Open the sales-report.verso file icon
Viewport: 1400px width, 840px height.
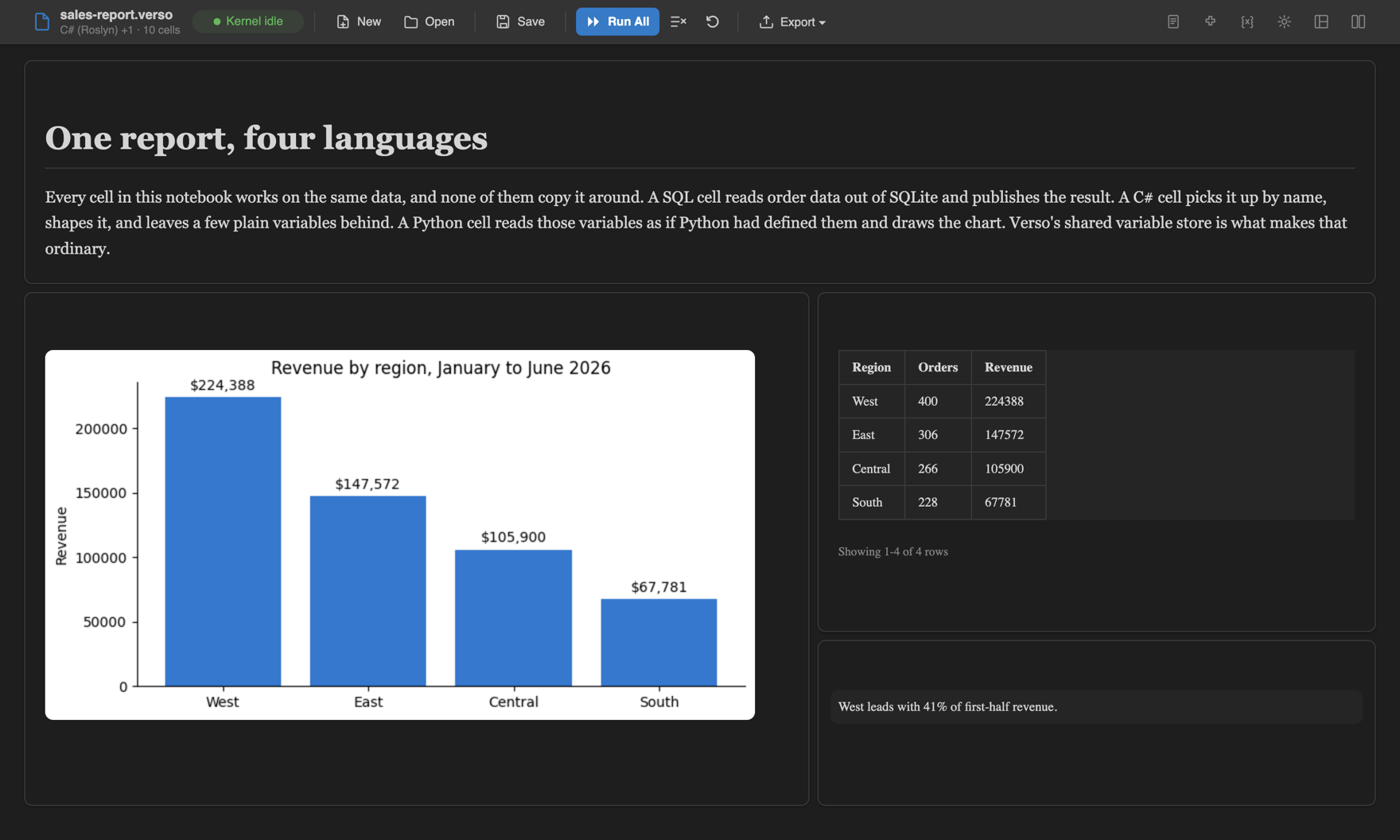coord(42,21)
